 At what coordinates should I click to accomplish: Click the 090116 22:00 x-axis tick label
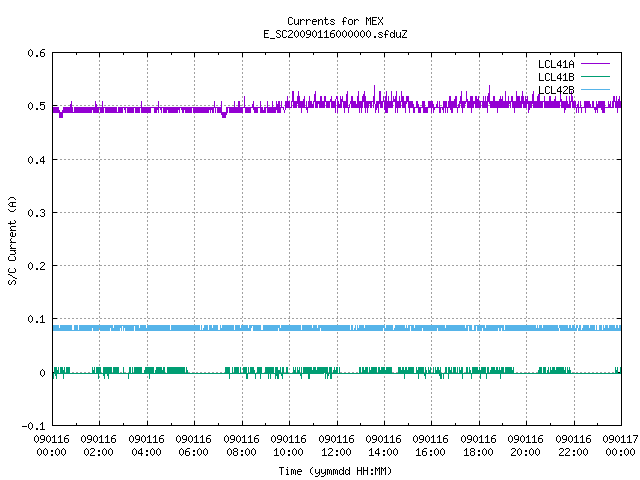(x=573, y=446)
